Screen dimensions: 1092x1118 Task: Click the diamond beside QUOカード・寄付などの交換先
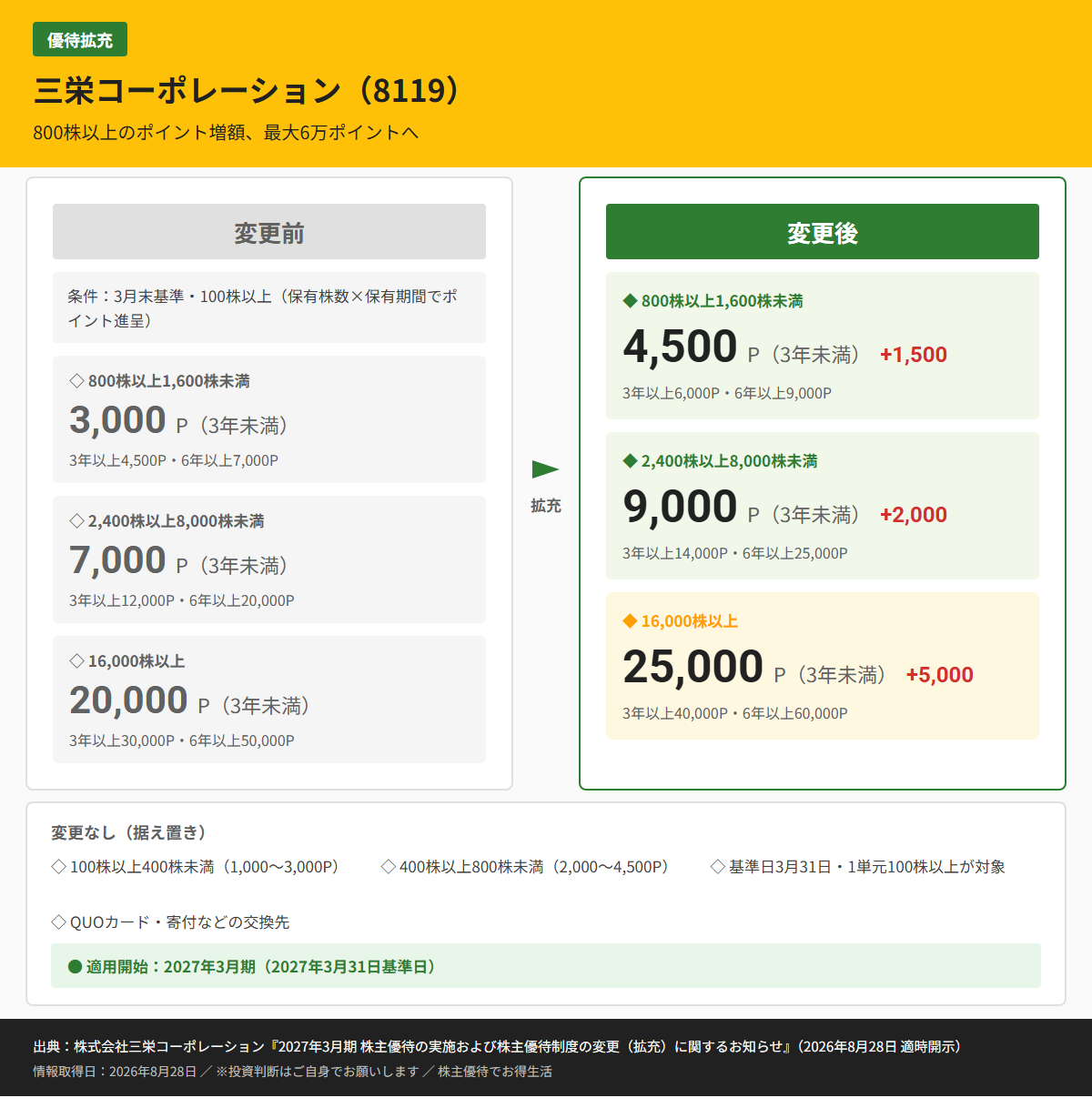point(58,922)
